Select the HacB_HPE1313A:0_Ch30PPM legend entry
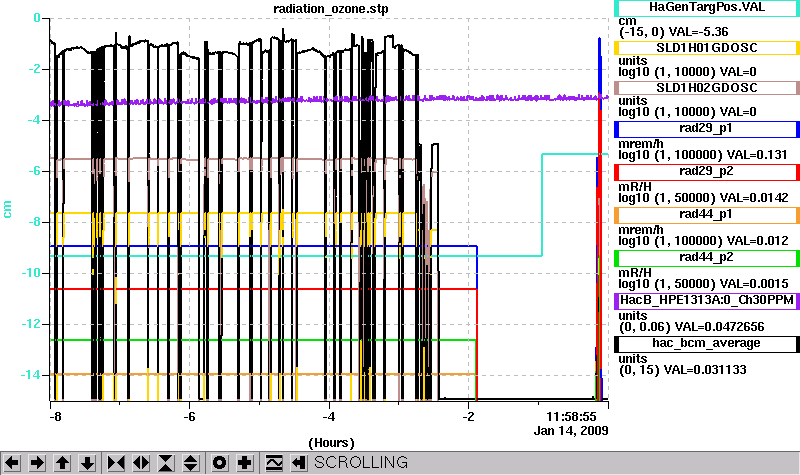Viewport: 800px width, 475px height. tap(707, 301)
